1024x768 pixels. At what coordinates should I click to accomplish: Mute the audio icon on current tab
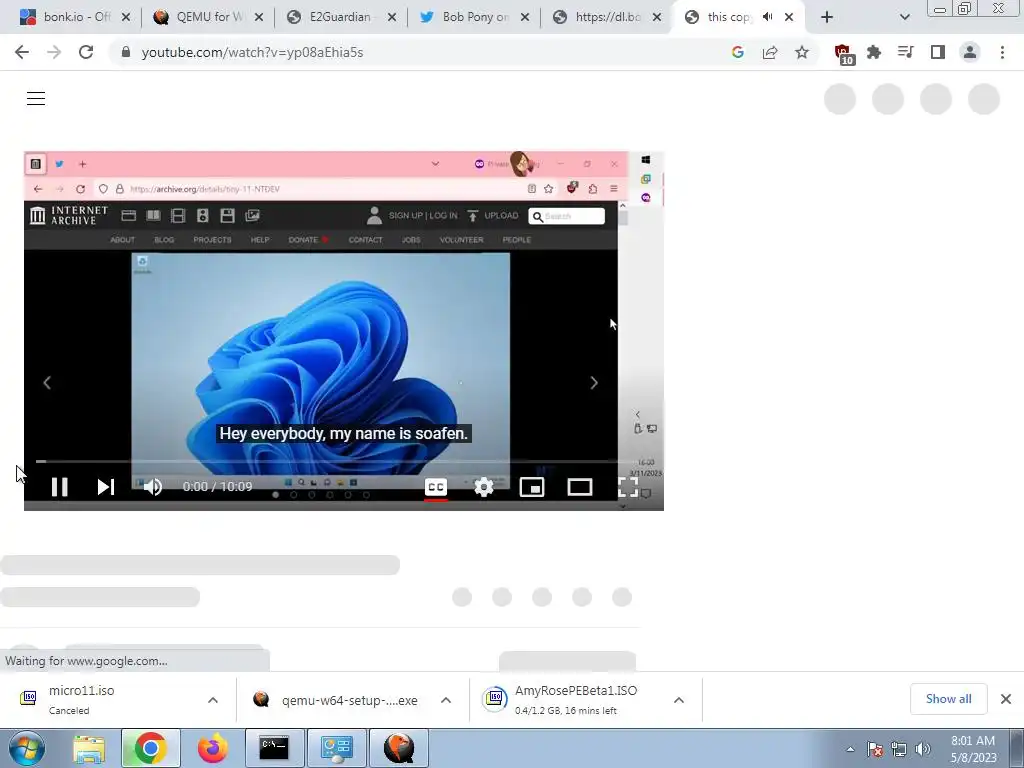tap(768, 17)
